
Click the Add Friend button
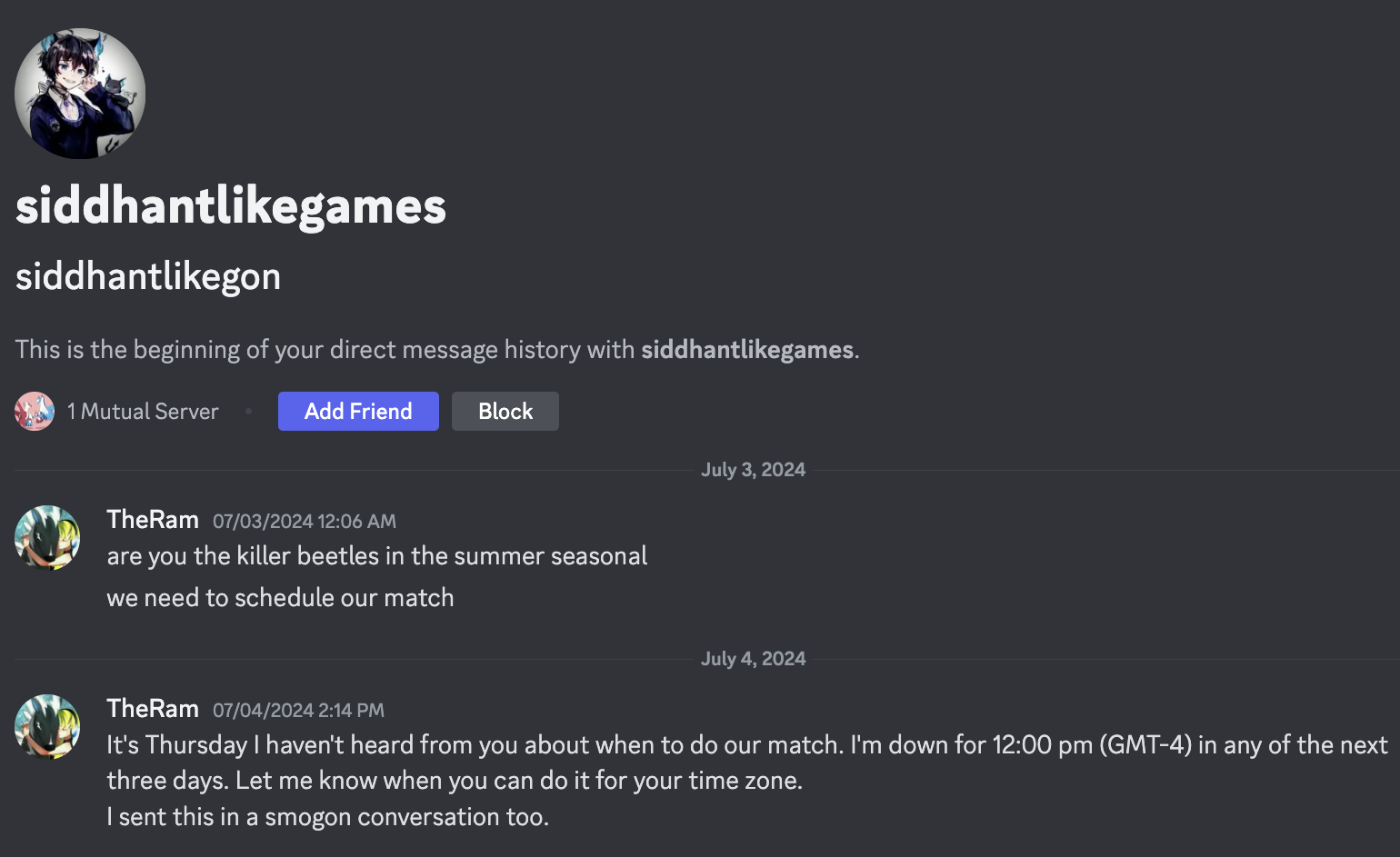click(358, 412)
